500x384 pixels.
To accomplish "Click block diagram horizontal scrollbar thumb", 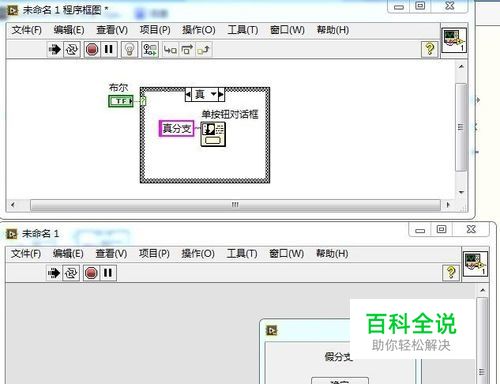I will pos(235,205).
